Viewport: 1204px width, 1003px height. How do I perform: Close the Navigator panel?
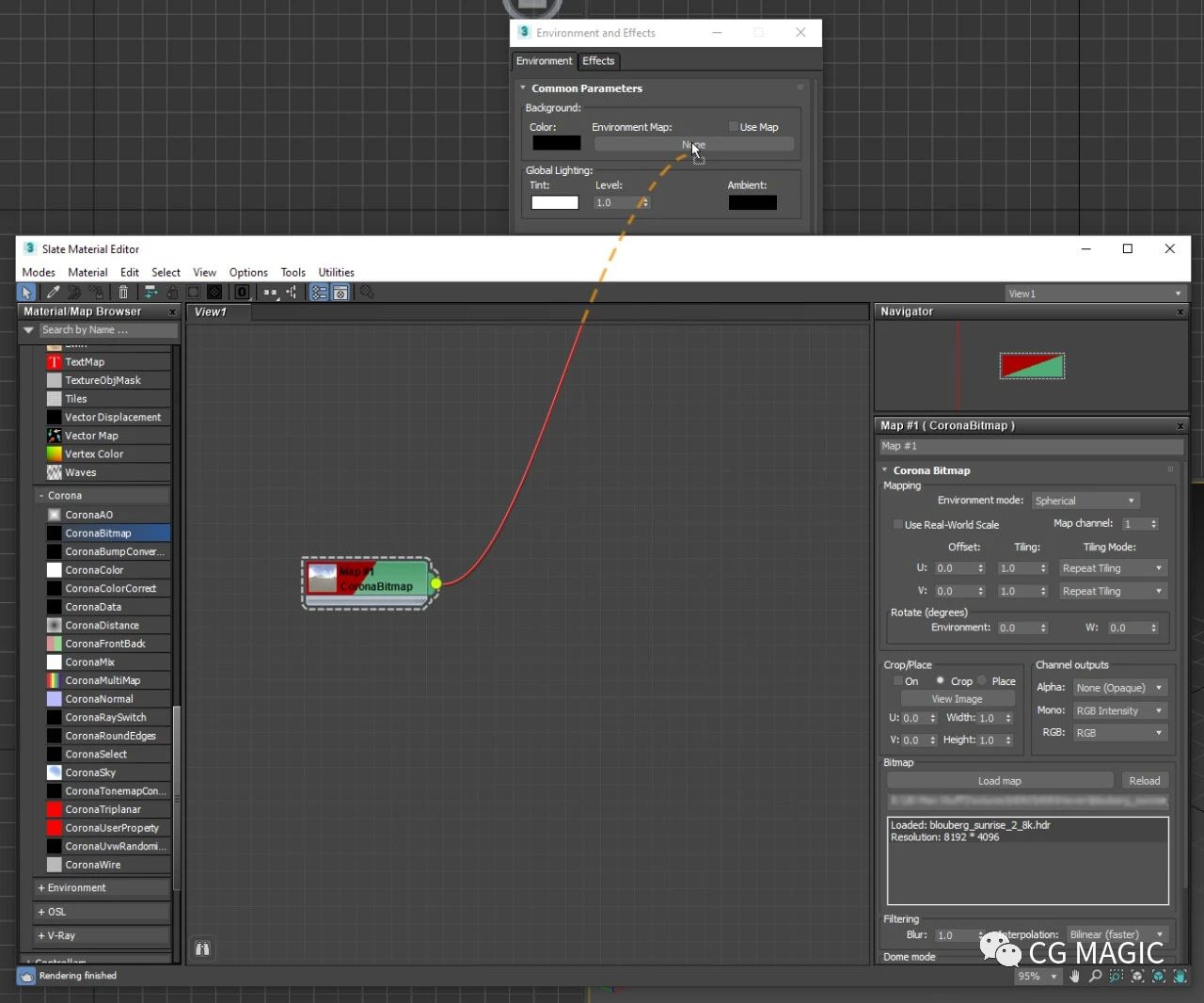pyautogui.click(x=1180, y=311)
